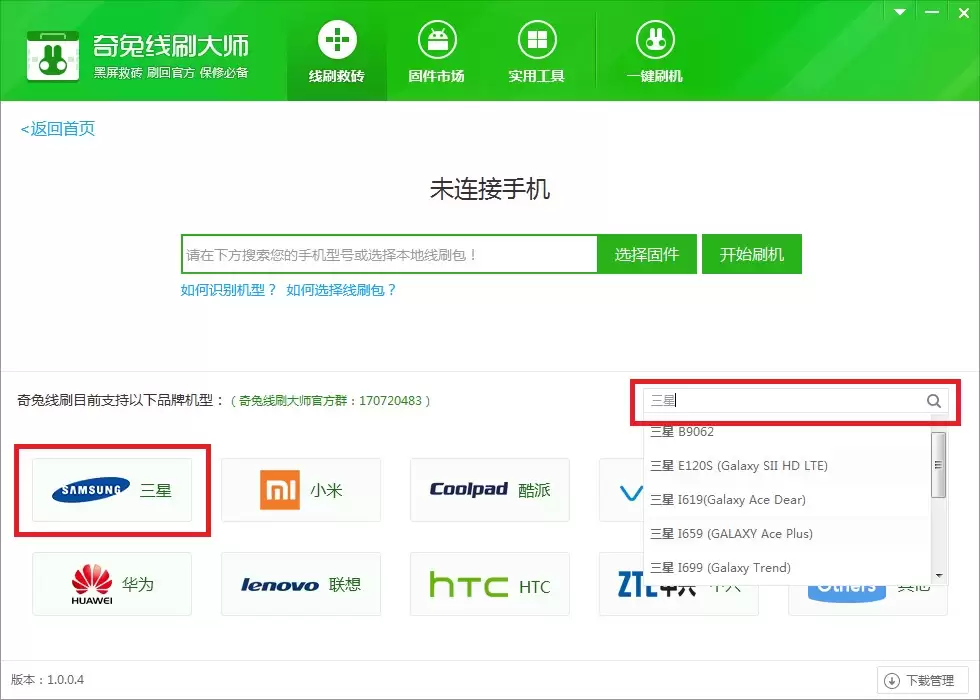Switch to the 固件市场 firmware market tab
Screen dimensions: 980x700
[x=435, y=50]
